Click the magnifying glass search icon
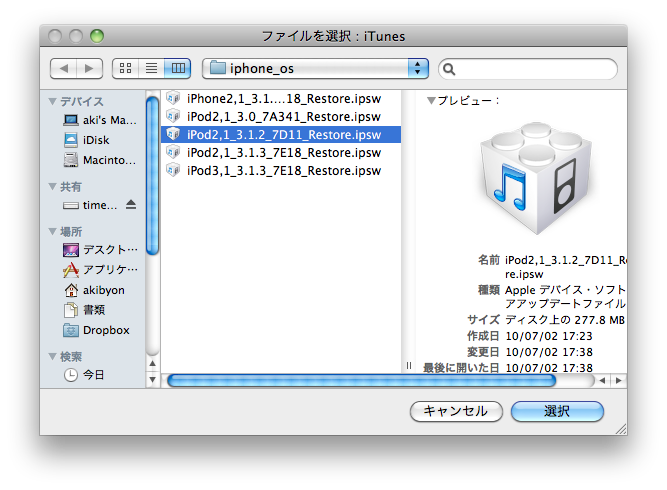The height and width of the screenshot is (490, 667). tap(449, 69)
